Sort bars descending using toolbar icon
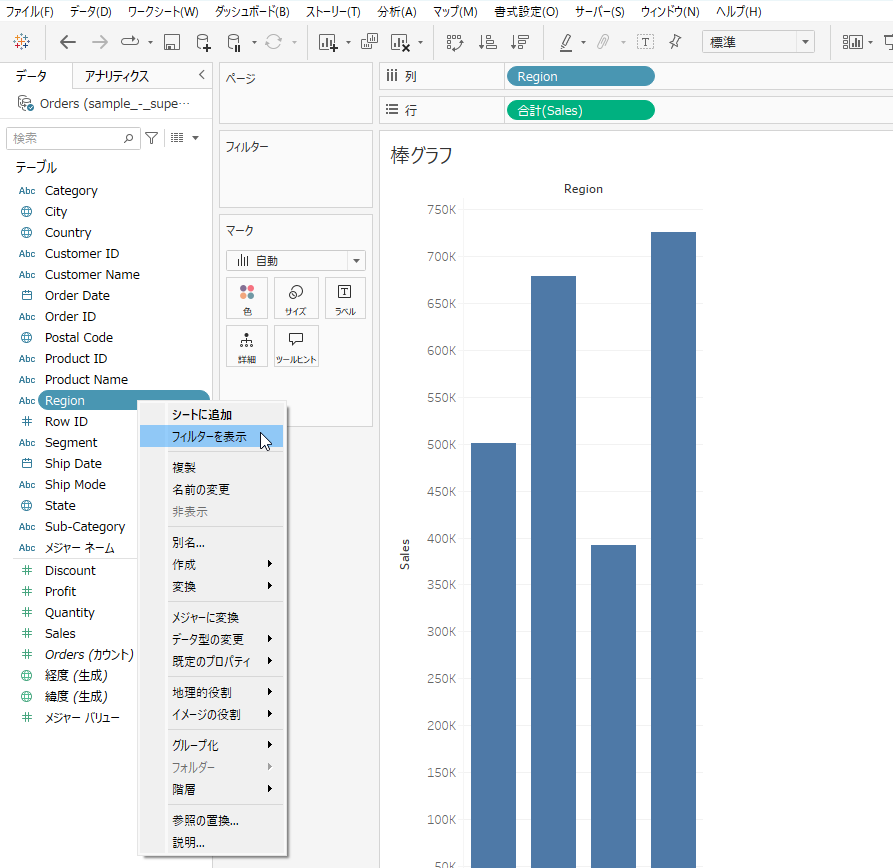The height and width of the screenshot is (868, 893). (519, 42)
